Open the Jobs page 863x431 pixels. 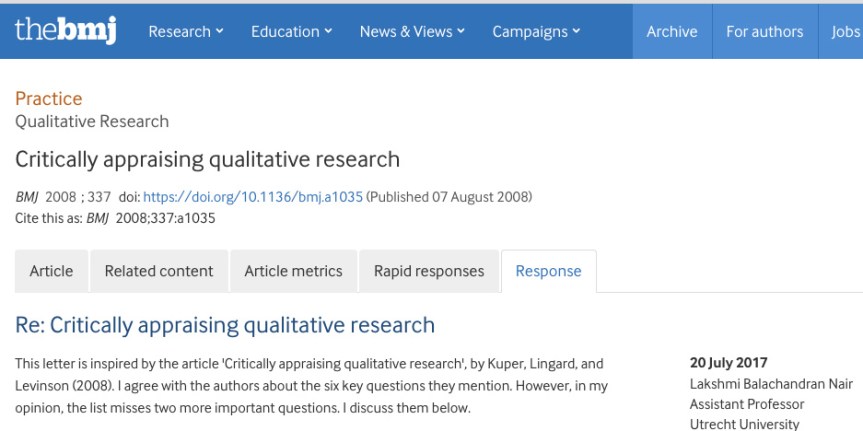[x=845, y=32]
